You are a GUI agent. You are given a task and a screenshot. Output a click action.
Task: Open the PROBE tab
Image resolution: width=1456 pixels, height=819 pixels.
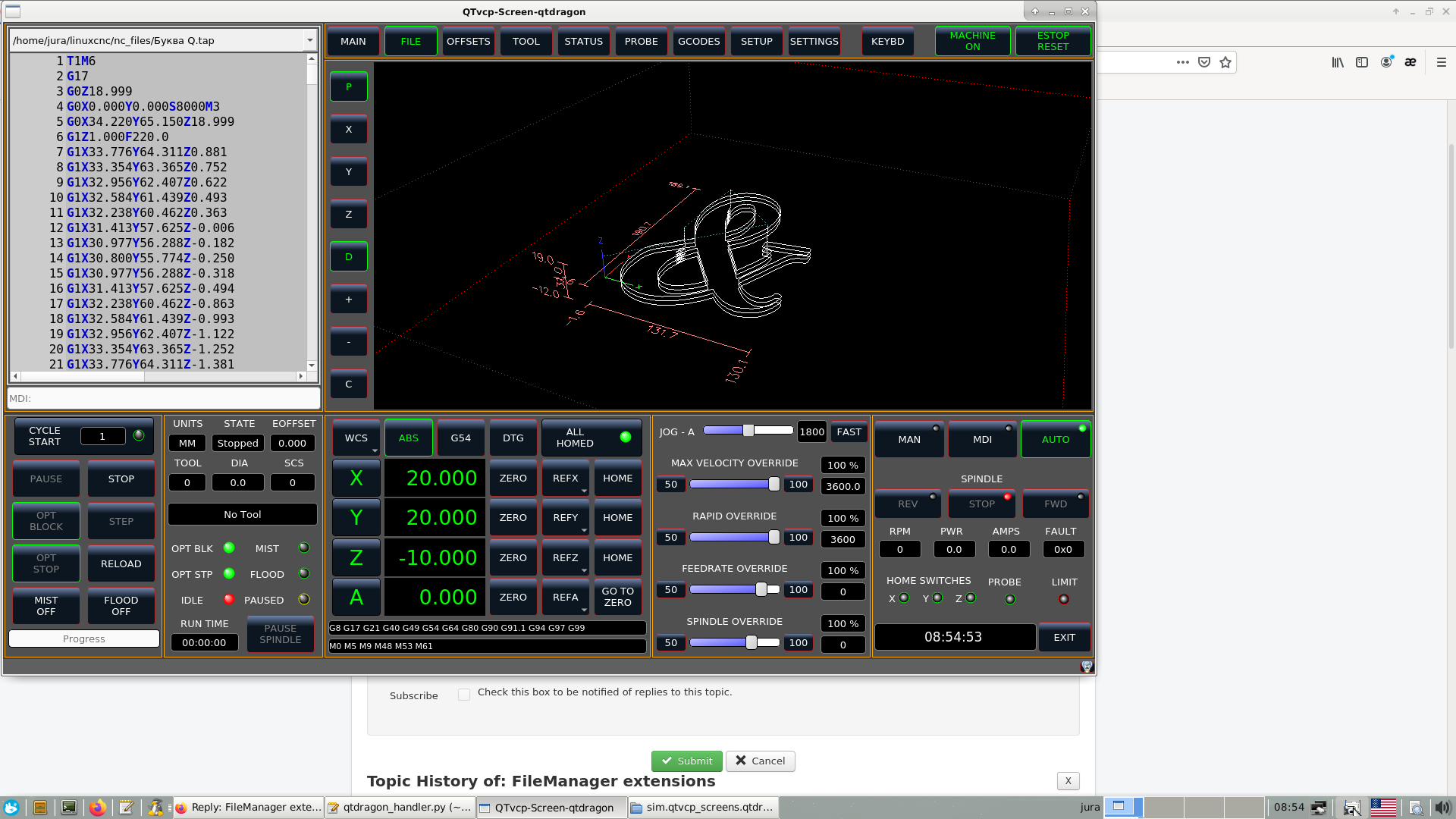[x=642, y=41]
